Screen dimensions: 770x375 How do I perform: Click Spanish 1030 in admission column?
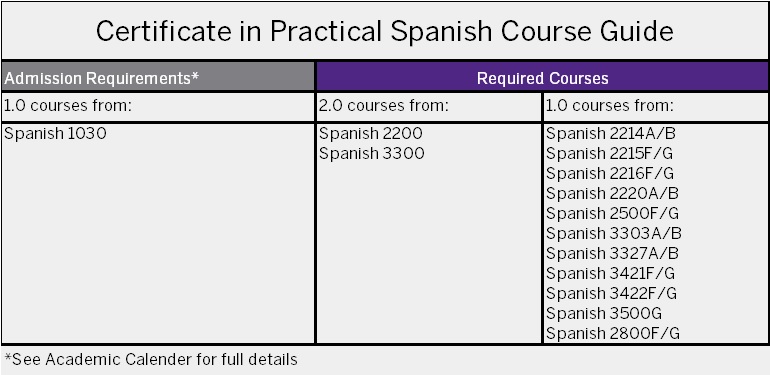[55, 134]
